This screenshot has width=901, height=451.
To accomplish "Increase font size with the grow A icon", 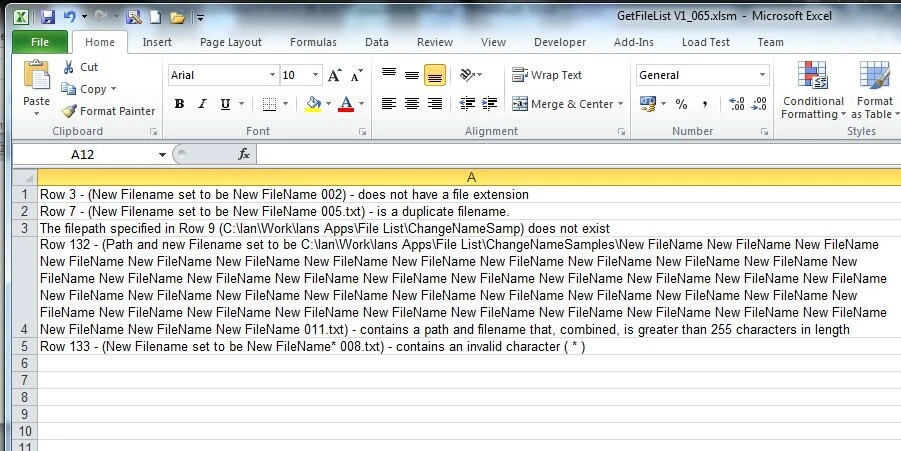I will [334, 75].
